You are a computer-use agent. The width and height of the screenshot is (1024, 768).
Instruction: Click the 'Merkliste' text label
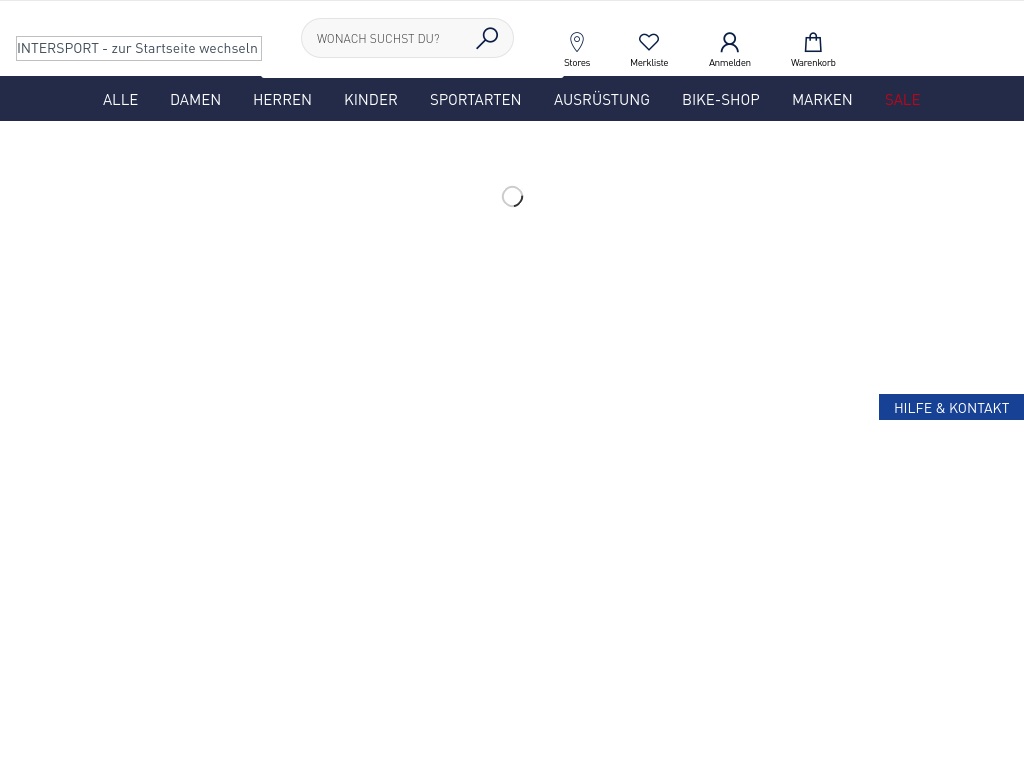point(649,63)
